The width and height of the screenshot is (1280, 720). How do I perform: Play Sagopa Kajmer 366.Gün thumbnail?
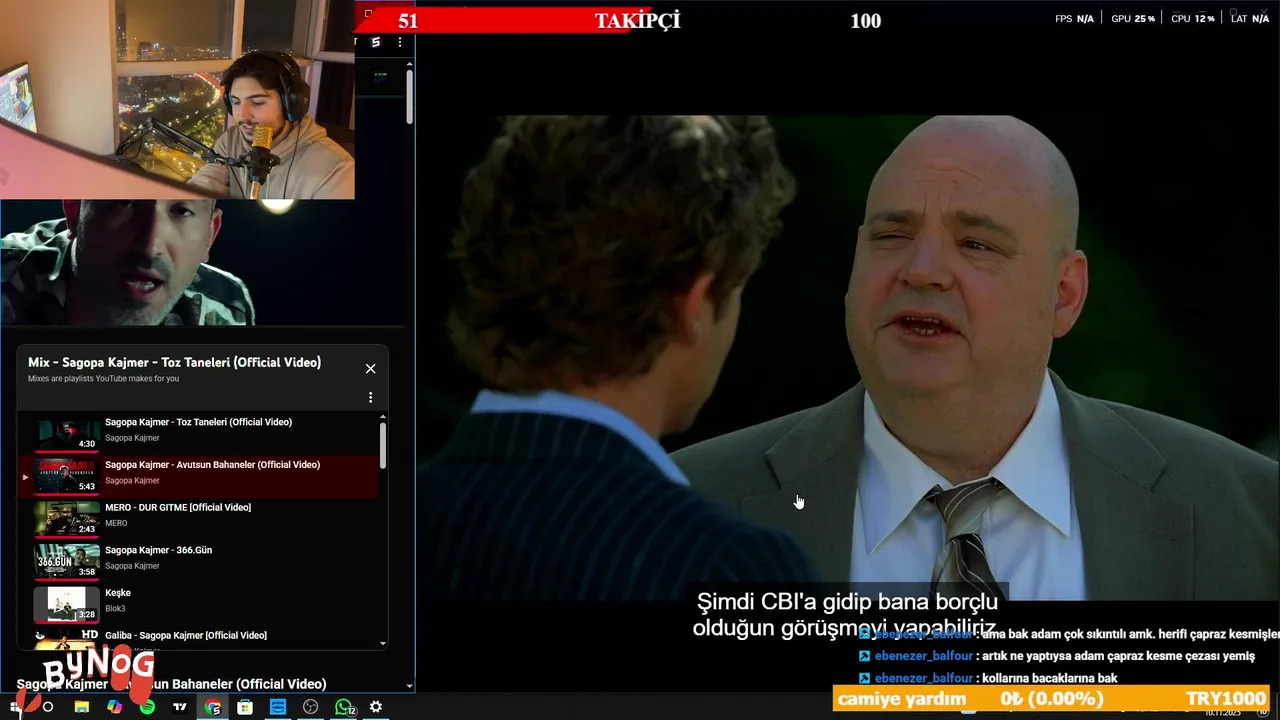pos(67,561)
